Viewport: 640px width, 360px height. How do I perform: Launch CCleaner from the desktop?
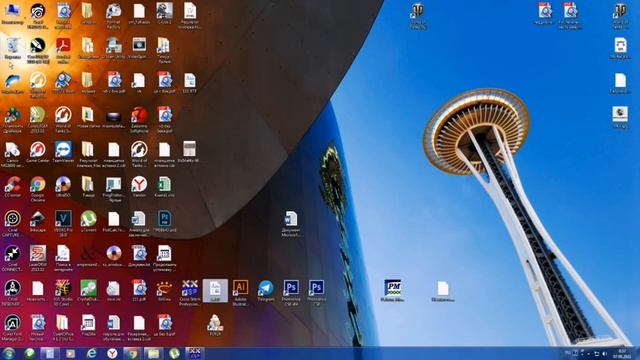click(x=12, y=187)
